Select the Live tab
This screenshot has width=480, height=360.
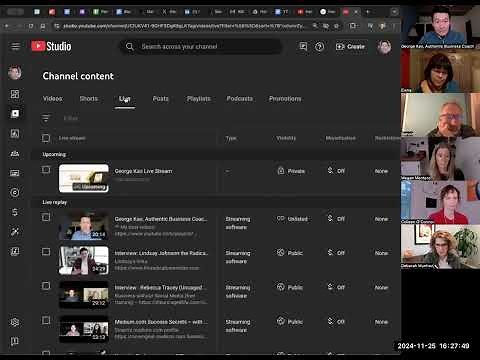pyautogui.click(x=125, y=99)
